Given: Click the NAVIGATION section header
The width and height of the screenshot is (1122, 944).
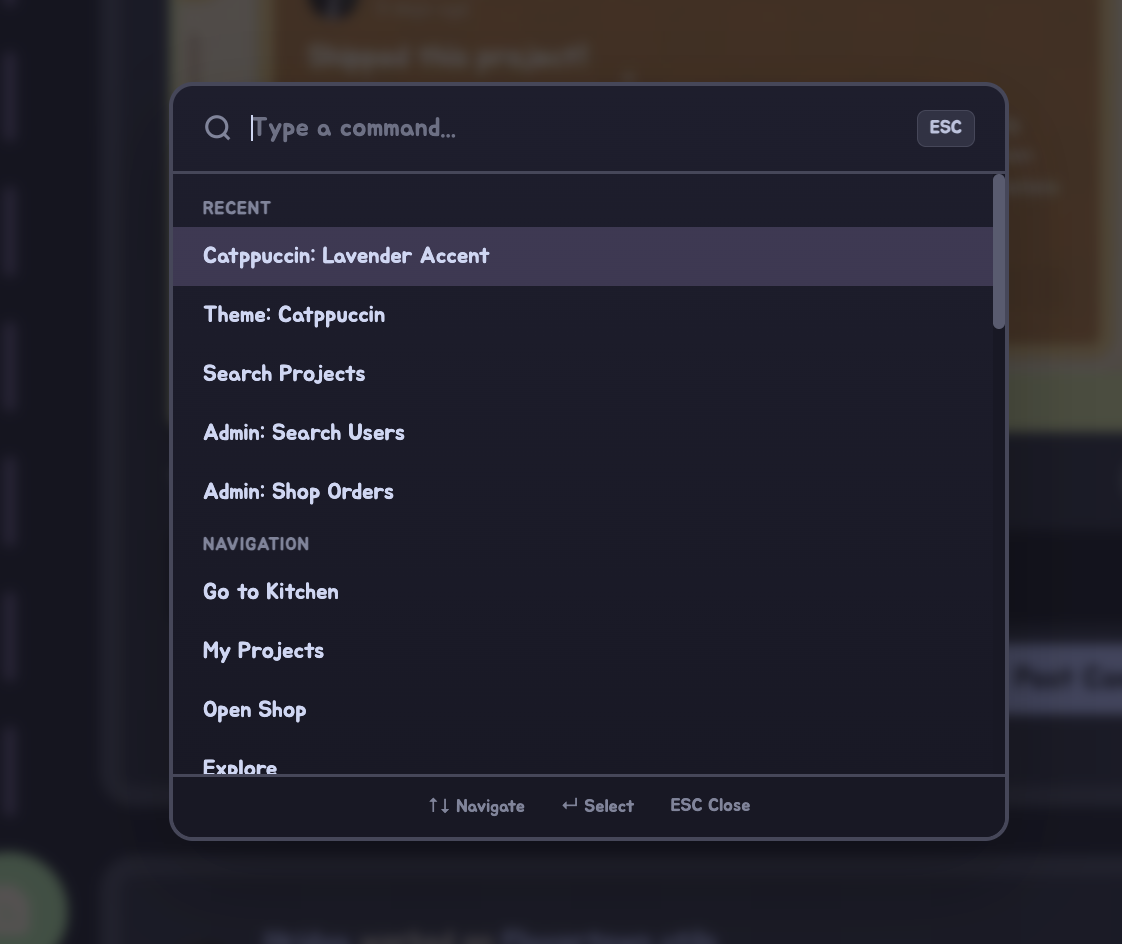Looking at the screenshot, I should pyautogui.click(x=256, y=544).
